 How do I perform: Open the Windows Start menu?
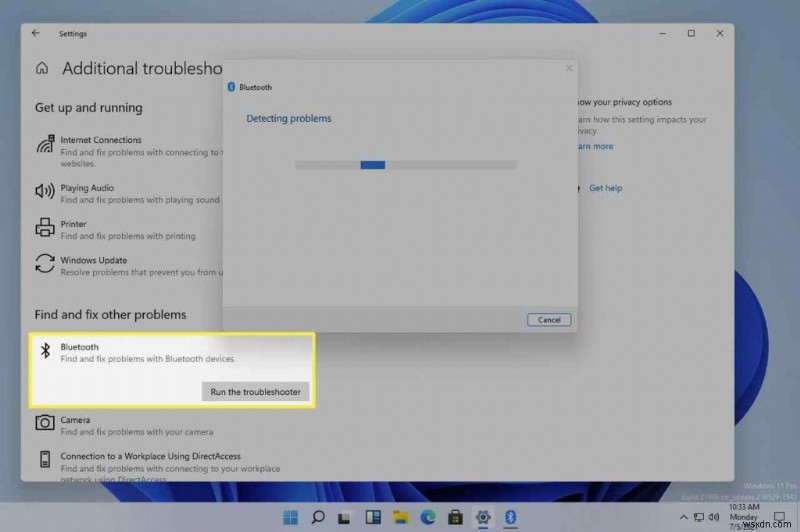[290, 517]
